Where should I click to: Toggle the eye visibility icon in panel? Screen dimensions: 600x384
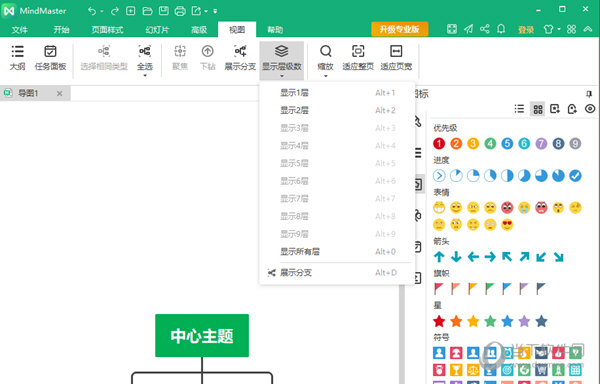(590, 109)
